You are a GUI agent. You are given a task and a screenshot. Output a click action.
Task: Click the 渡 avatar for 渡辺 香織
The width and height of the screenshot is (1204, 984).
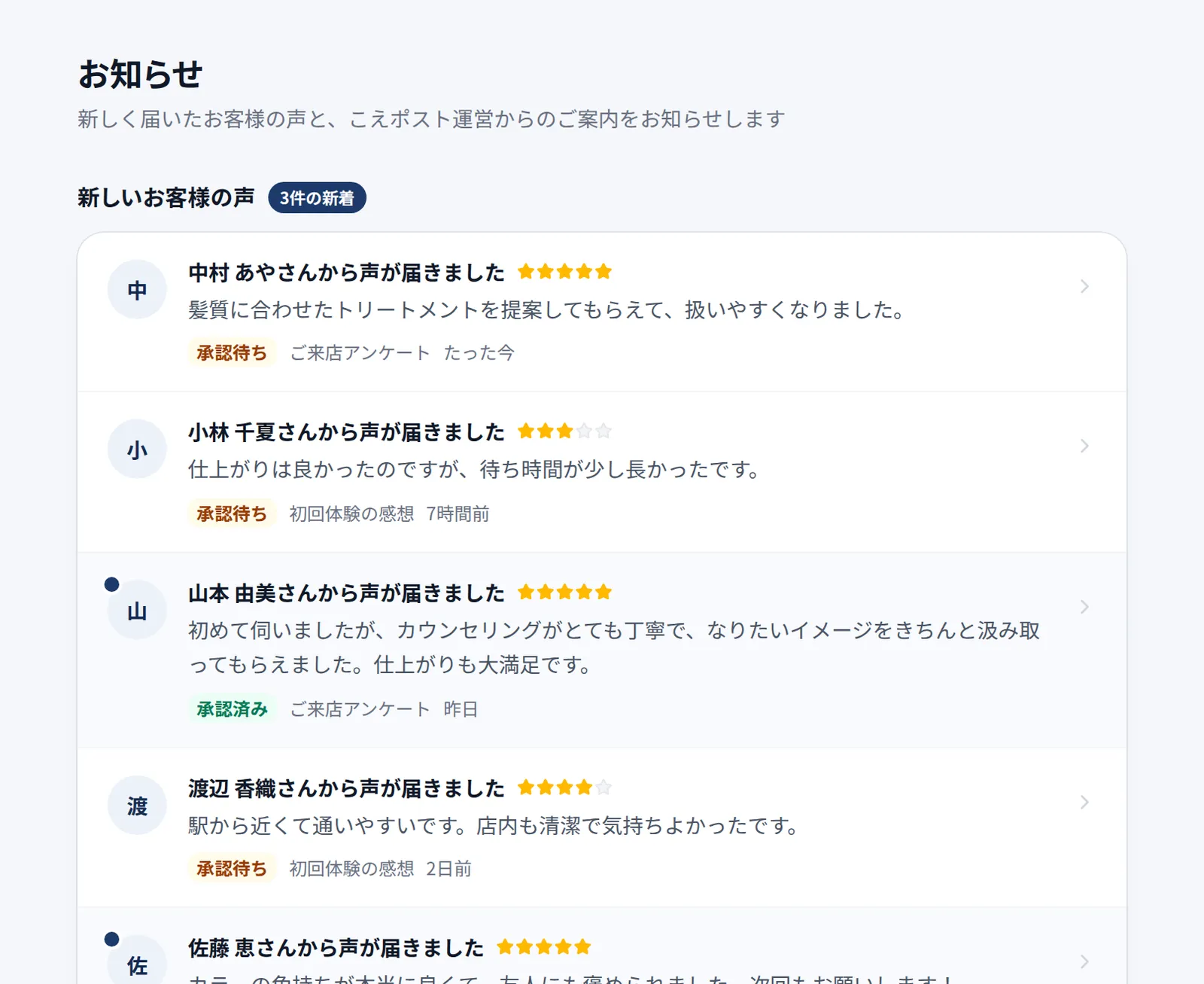137,805
